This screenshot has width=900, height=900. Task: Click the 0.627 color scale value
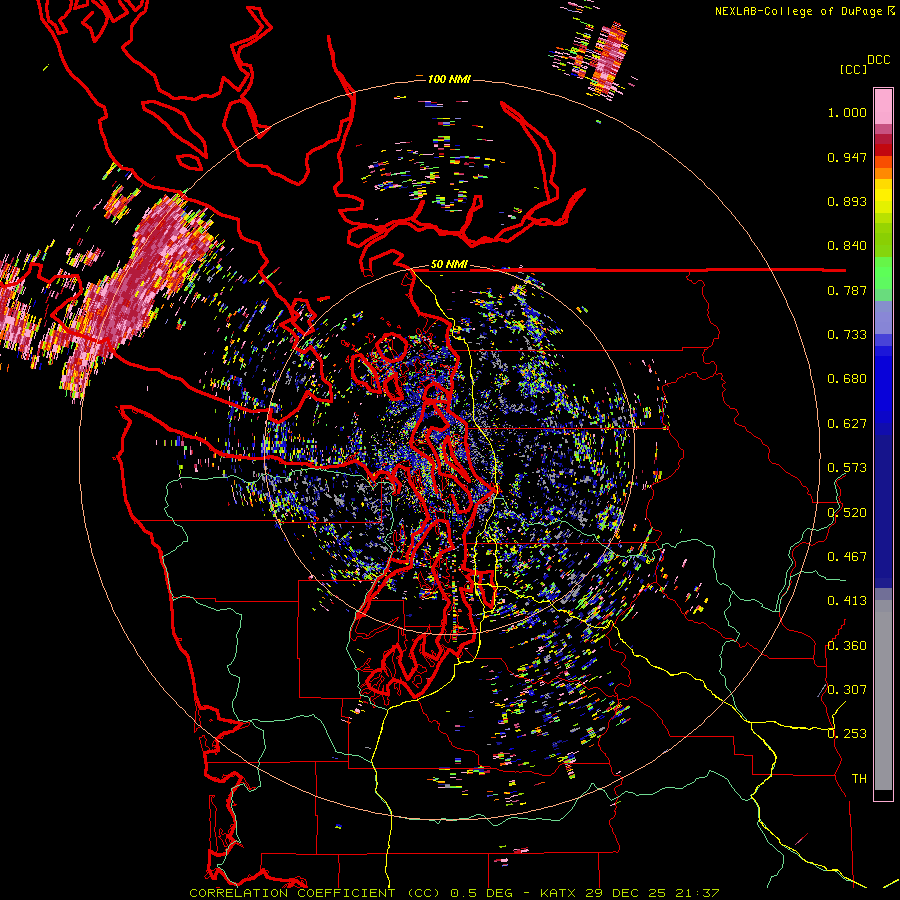click(847, 424)
